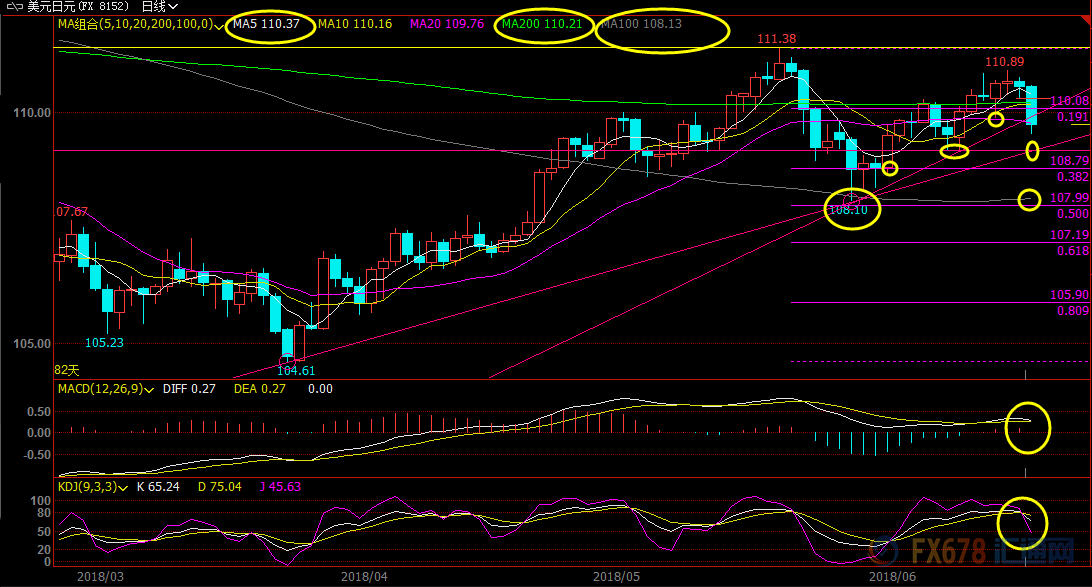
Task: Select the MA5 110.37 label
Action: pyautogui.click(x=266, y=23)
